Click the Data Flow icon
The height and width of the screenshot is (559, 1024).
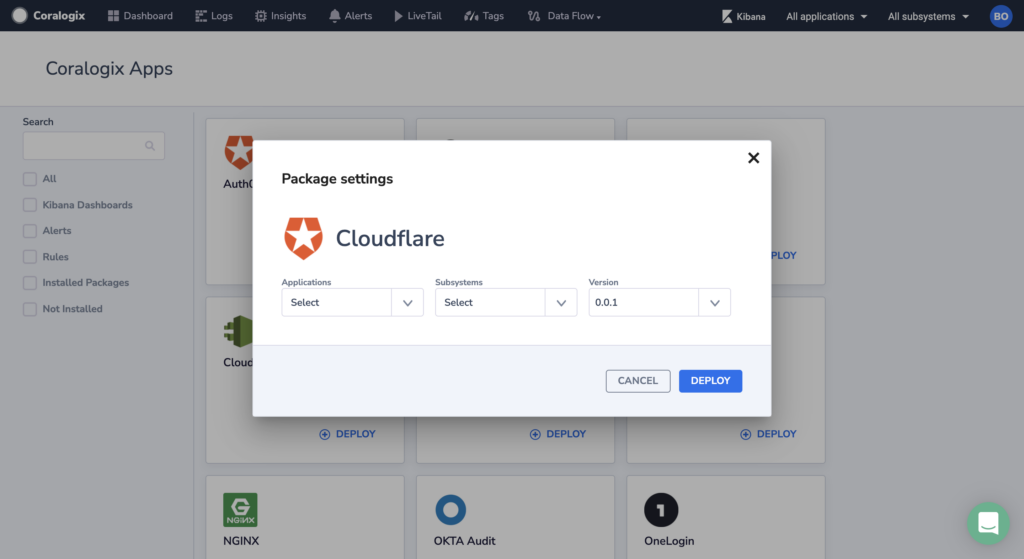click(534, 16)
